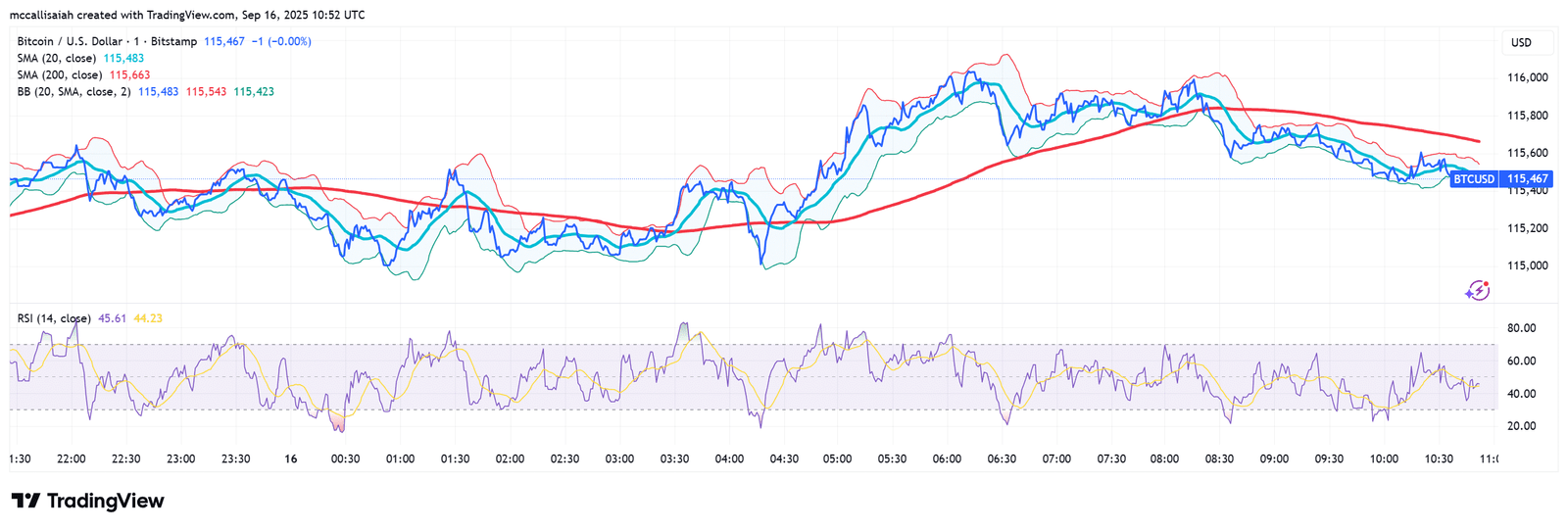Click the 80.00 RSI scale label
The width and height of the screenshot is (1568, 530).
1521,328
